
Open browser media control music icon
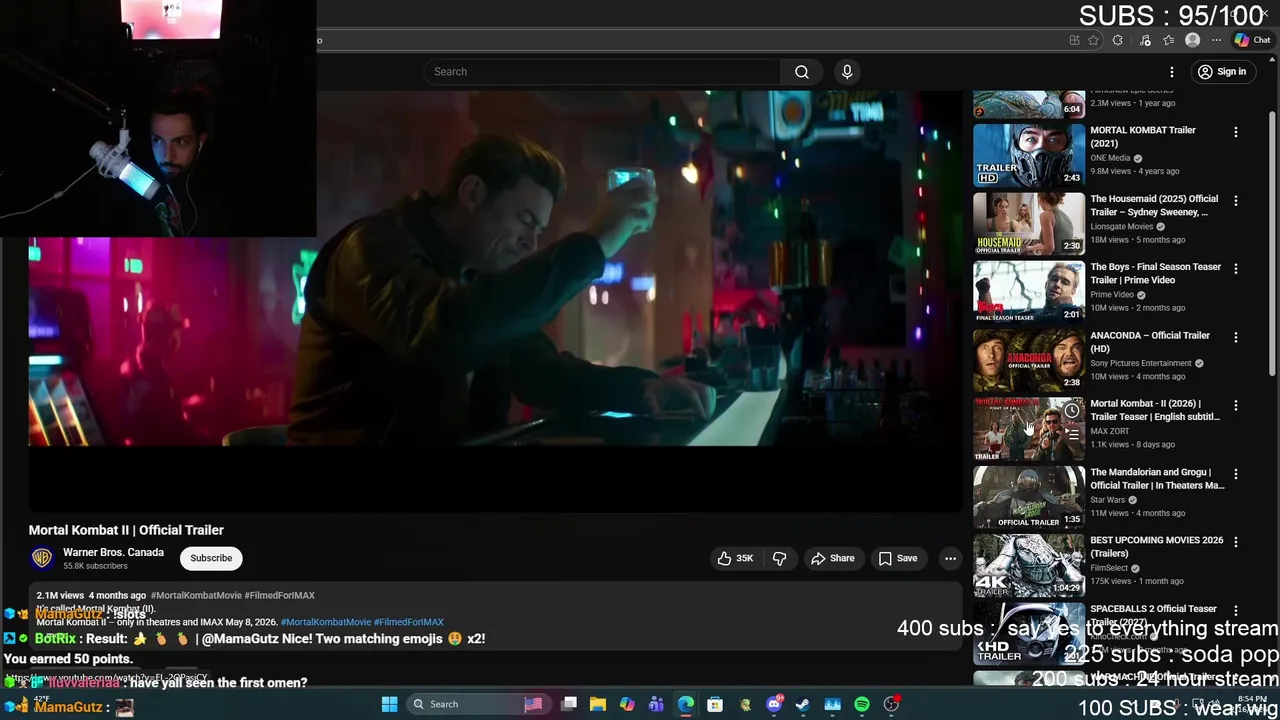[x=1145, y=41]
